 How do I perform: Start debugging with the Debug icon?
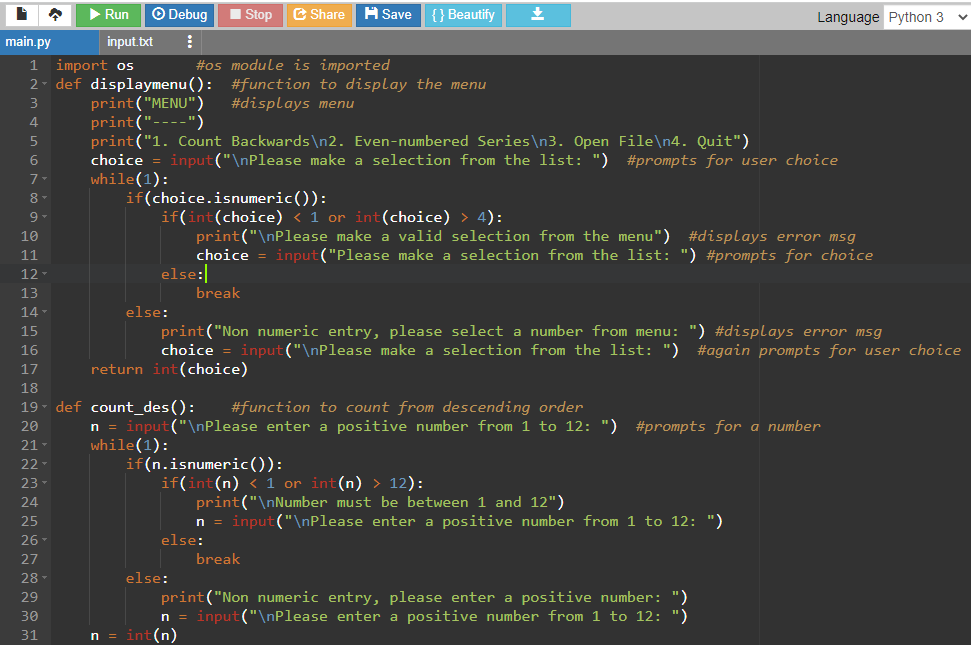pyautogui.click(x=178, y=14)
